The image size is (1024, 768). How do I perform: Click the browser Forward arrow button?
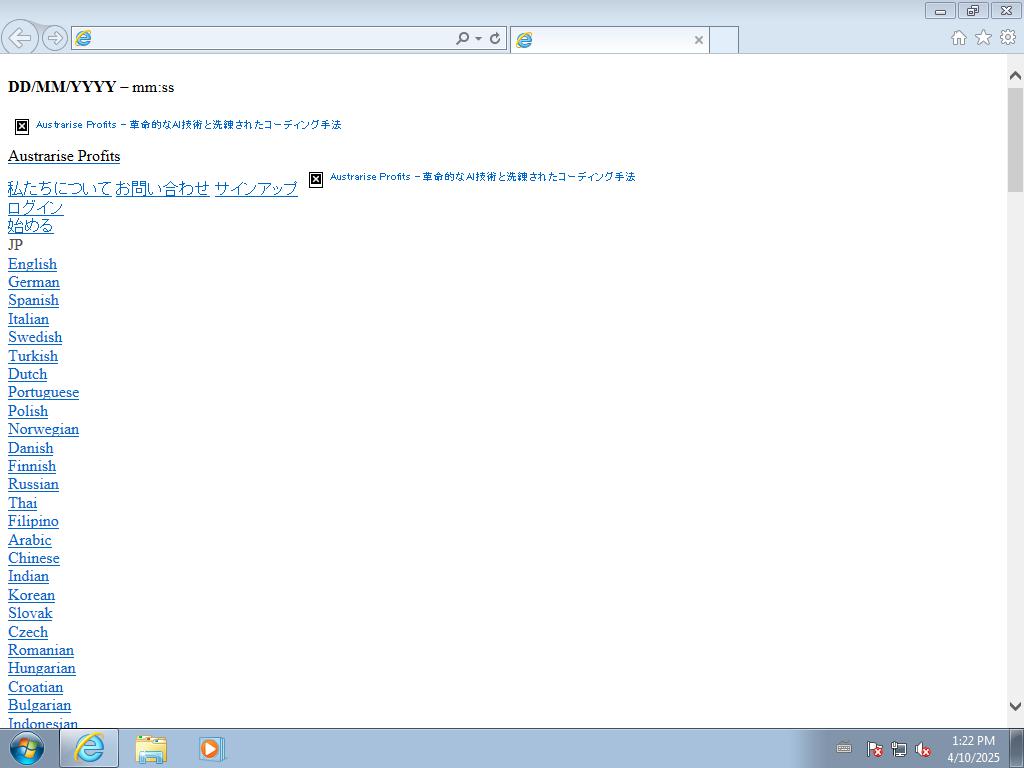pyautogui.click(x=55, y=39)
